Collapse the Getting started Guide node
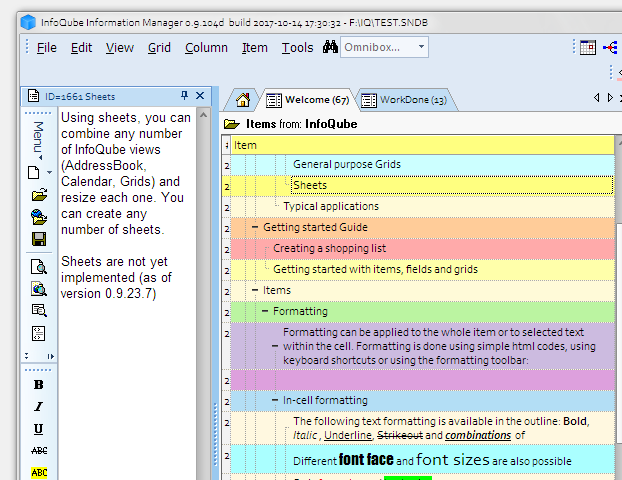 (255, 227)
